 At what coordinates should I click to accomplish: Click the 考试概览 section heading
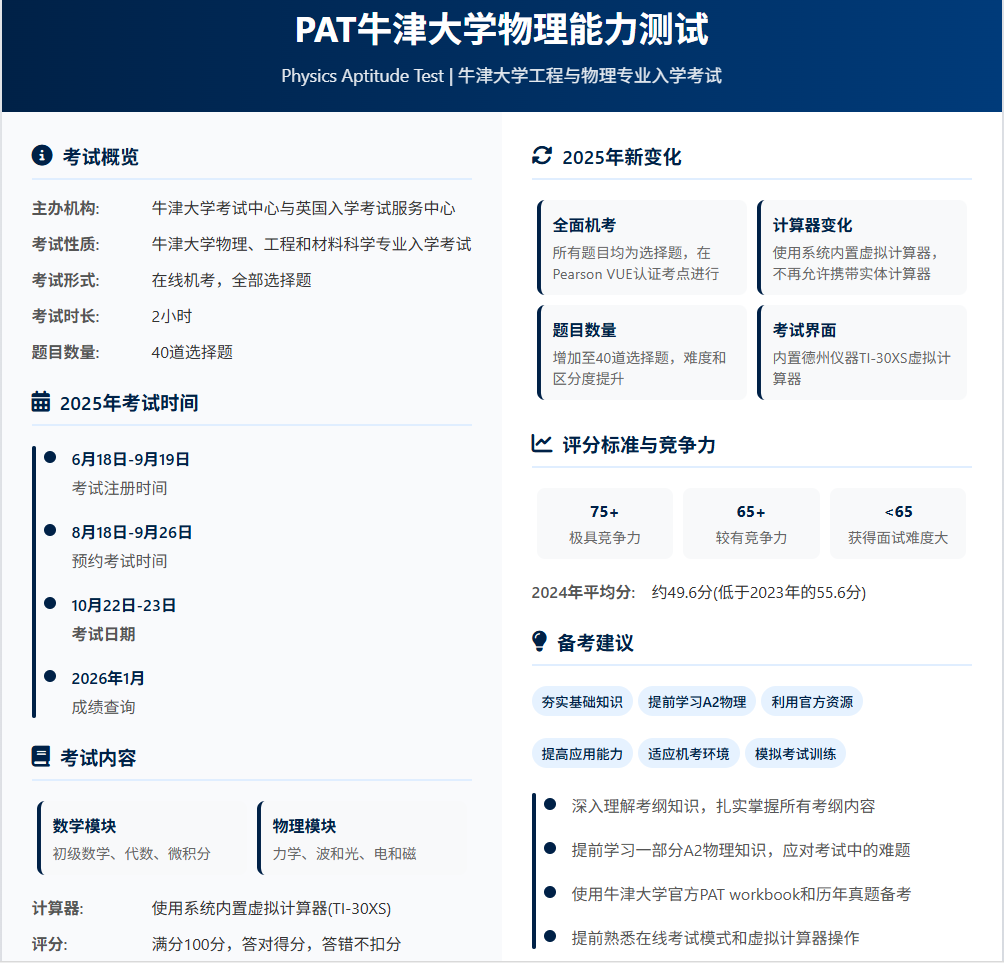pyautogui.click(x=101, y=157)
